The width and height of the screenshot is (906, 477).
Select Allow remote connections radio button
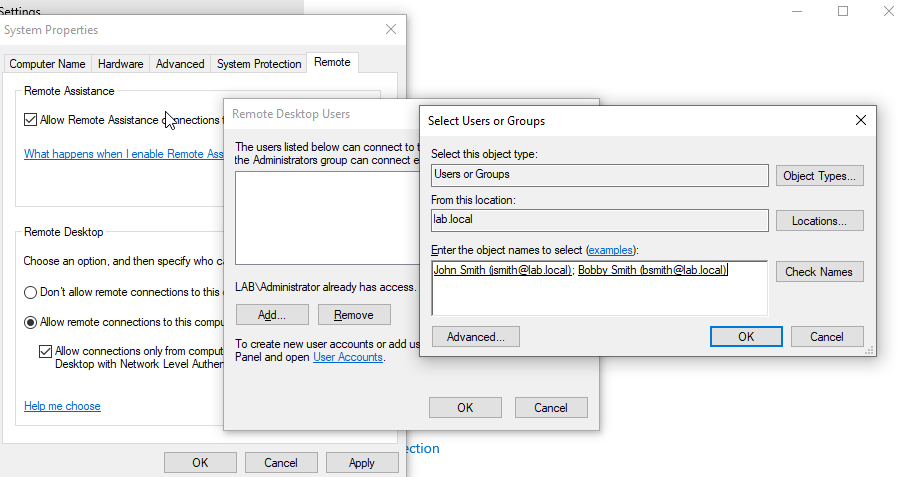(x=31, y=323)
